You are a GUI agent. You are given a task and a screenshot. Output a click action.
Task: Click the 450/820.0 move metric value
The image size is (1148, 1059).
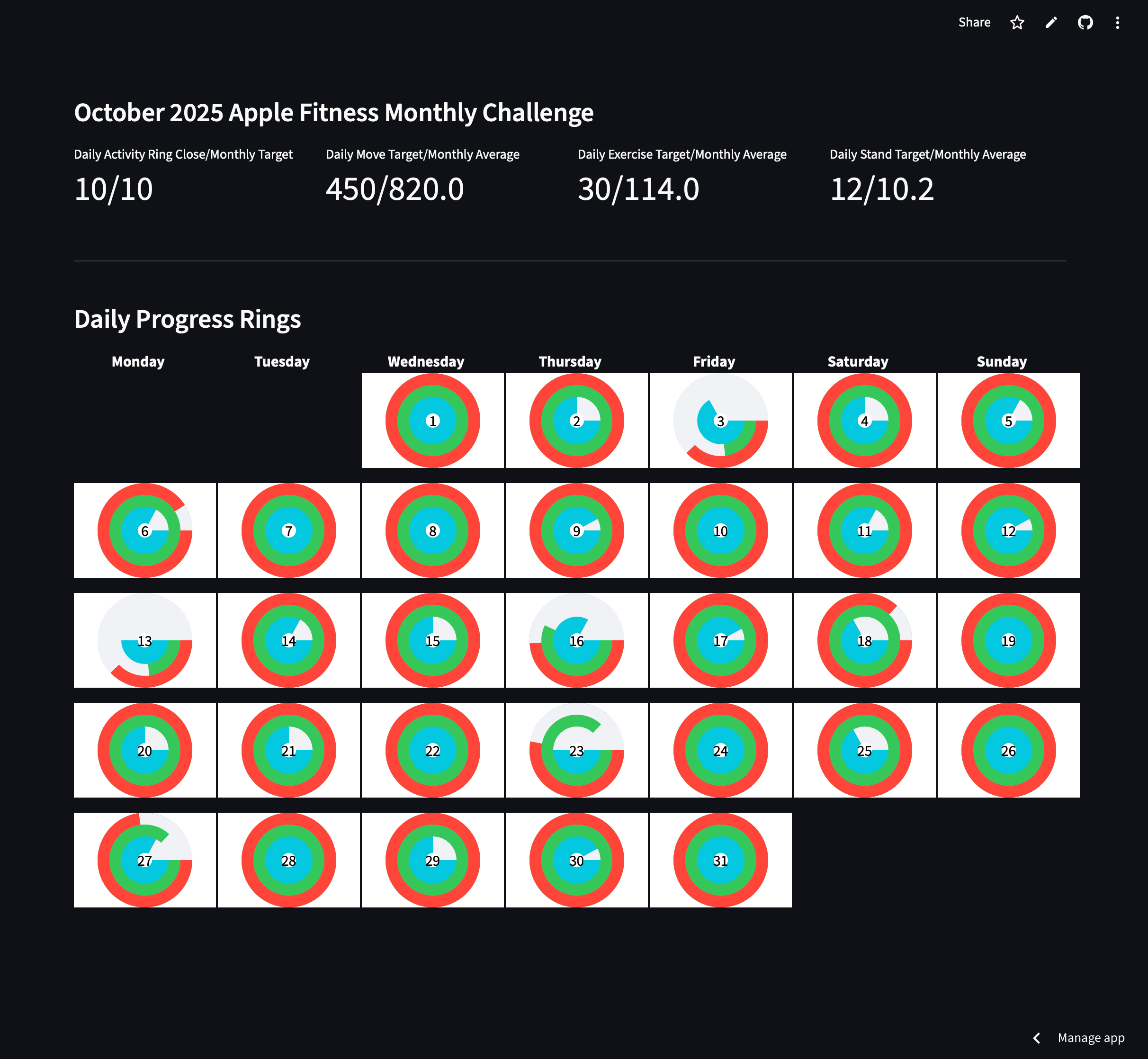coord(395,189)
